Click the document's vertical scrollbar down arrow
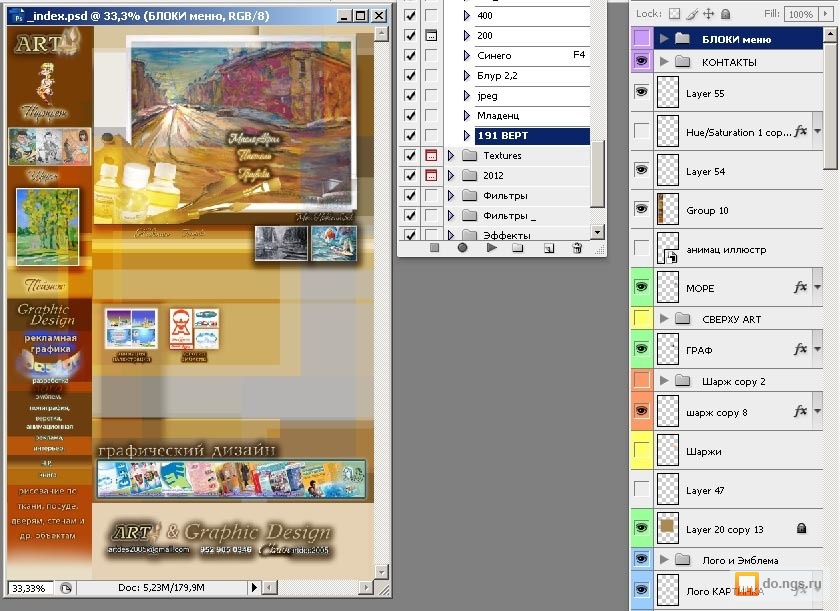The image size is (840, 611). point(381,571)
